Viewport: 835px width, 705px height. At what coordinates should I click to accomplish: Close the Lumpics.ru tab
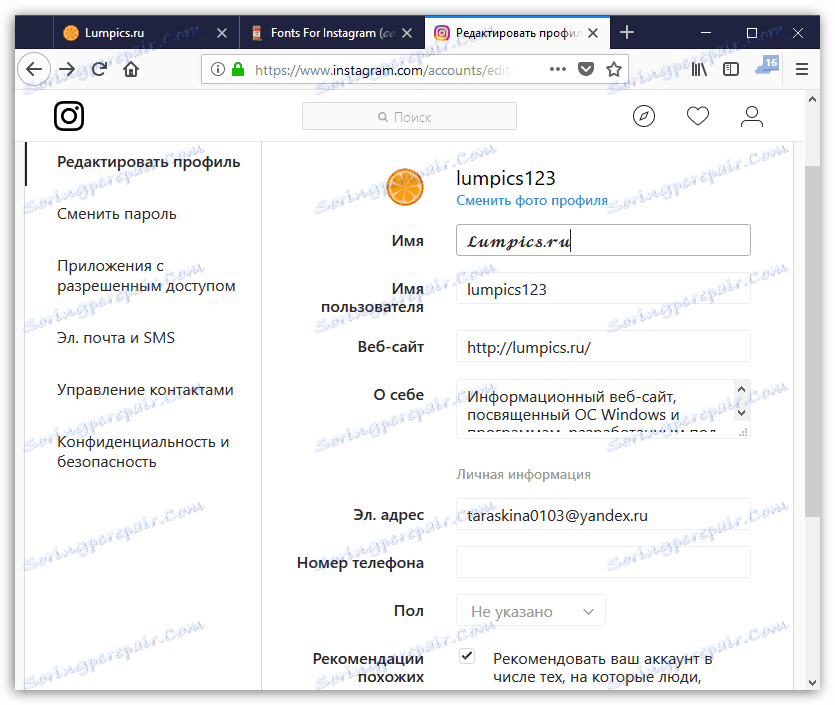click(222, 33)
